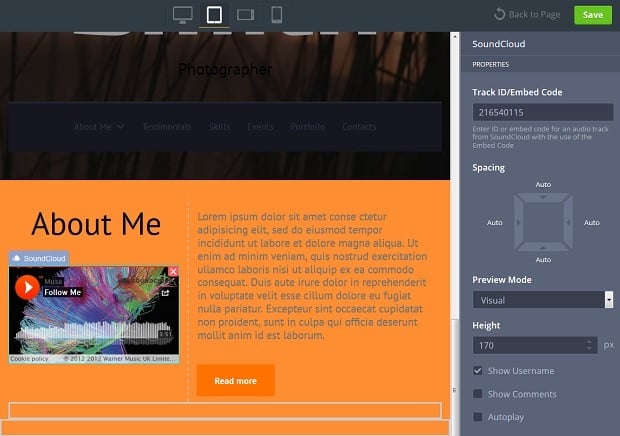Enable the Autoplay checkbox
The height and width of the screenshot is (436, 620).
pyautogui.click(x=478, y=417)
